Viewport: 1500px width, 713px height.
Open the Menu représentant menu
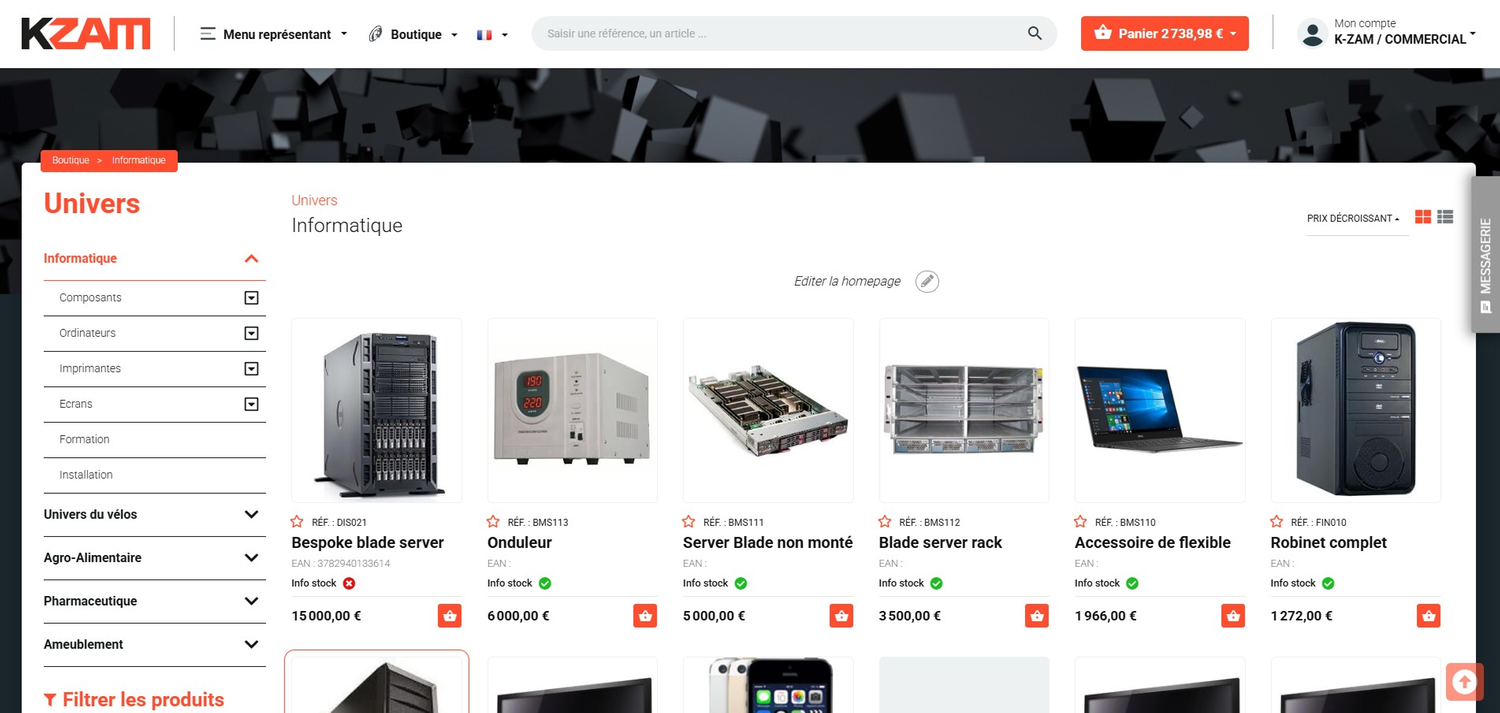pyautogui.click(x=272, y=33)
